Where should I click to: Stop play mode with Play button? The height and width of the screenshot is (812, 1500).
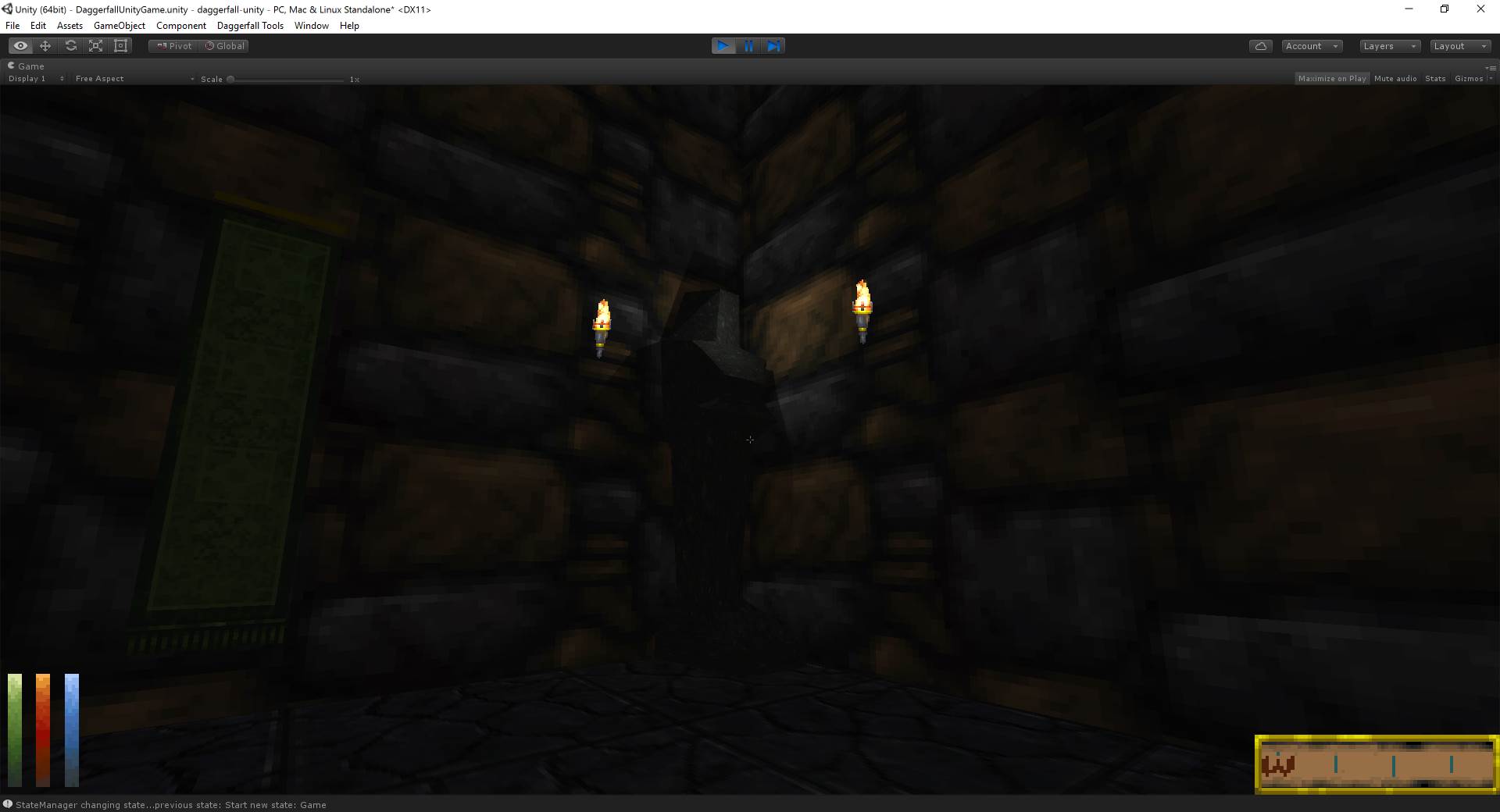[x=723, y=46]
